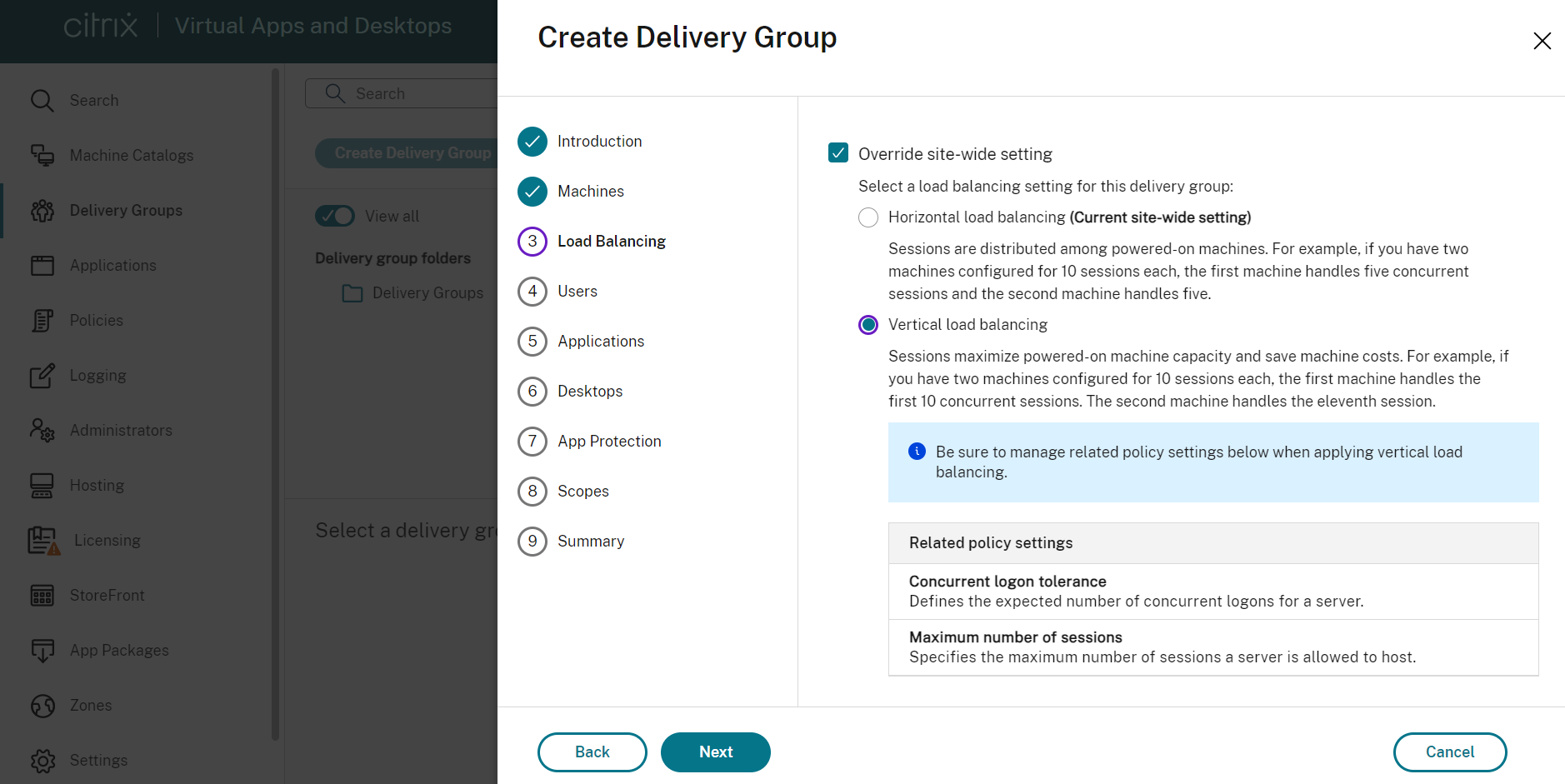Select Horizontal load balancing
The height and width of the screenshot is (784, 1565).
[x=867, y=217]
